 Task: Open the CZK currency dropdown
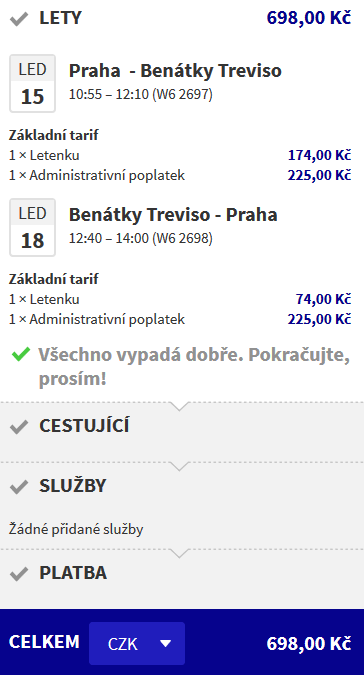(x=137, y=644)
